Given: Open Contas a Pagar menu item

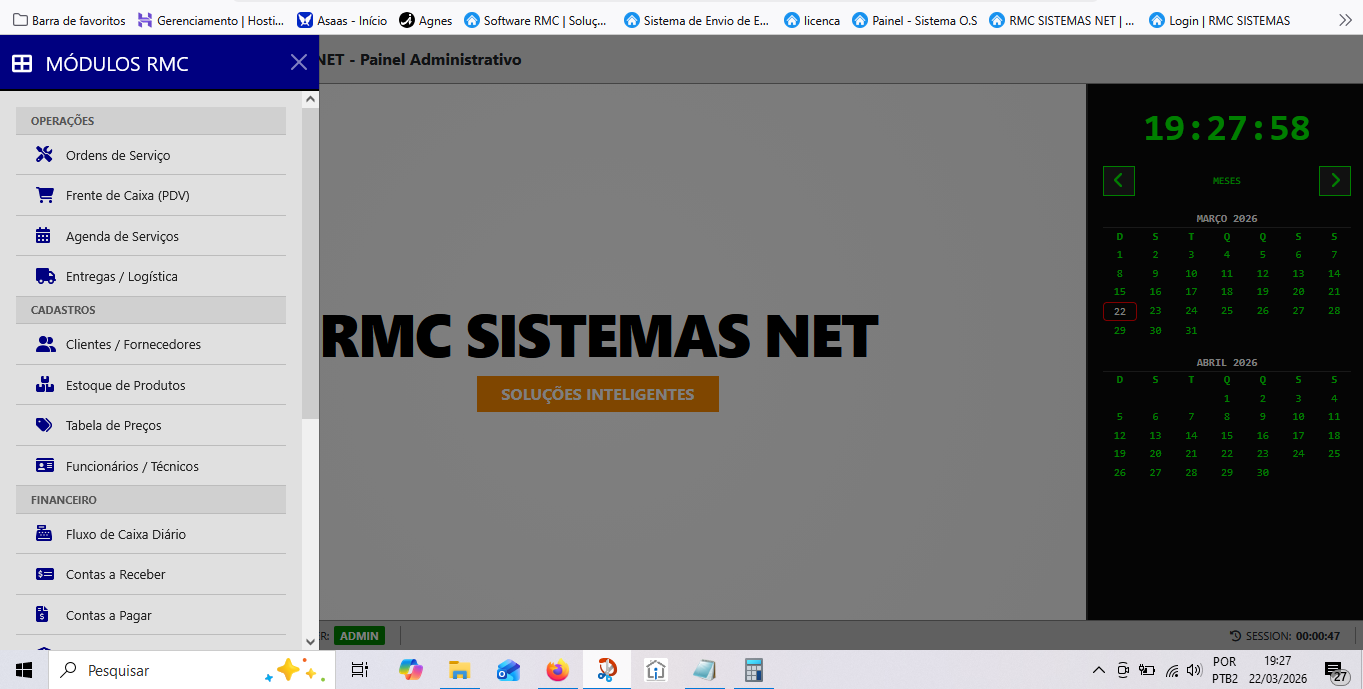Looking at the screenshot, I should pyautogui.click(x=108, y=615).
